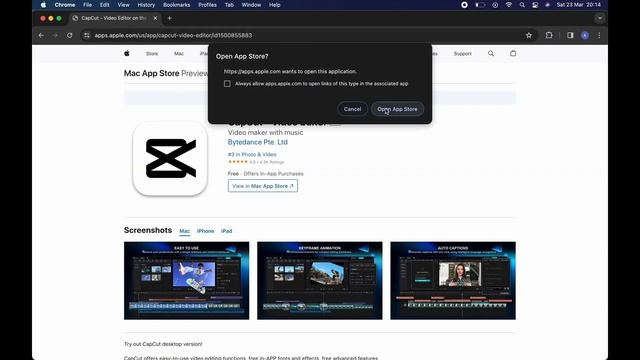Enable Always allow apps.apple.com checkbox
The height and width of the screenshot is (360, 640).
point(227,84)
